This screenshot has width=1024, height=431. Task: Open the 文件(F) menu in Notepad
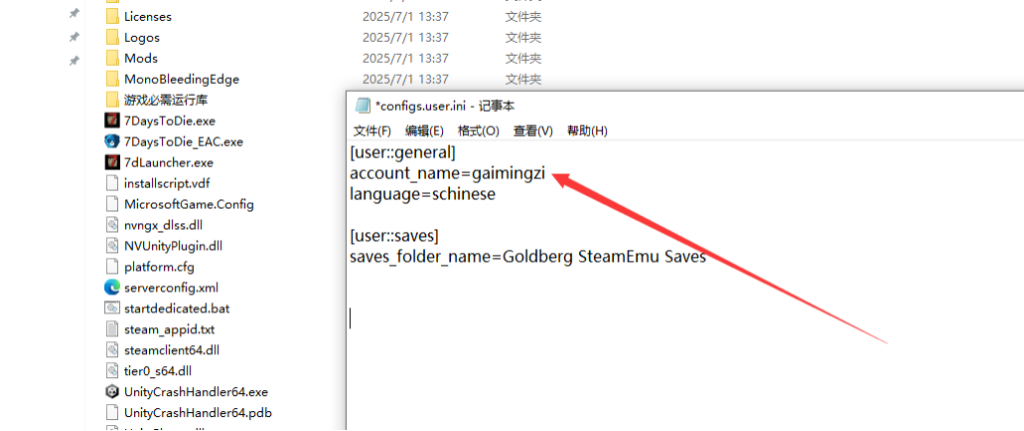pos(372,131)
